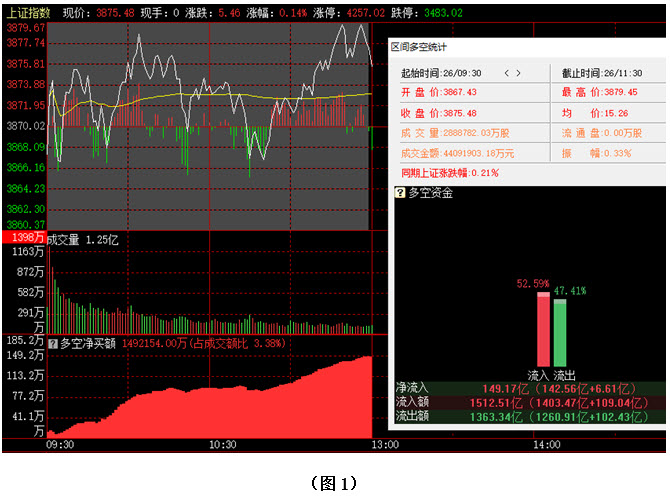This screenshot has height=504, width=670.
Task: Click the 成交量 volume chart label
Action: click(66, 240)
